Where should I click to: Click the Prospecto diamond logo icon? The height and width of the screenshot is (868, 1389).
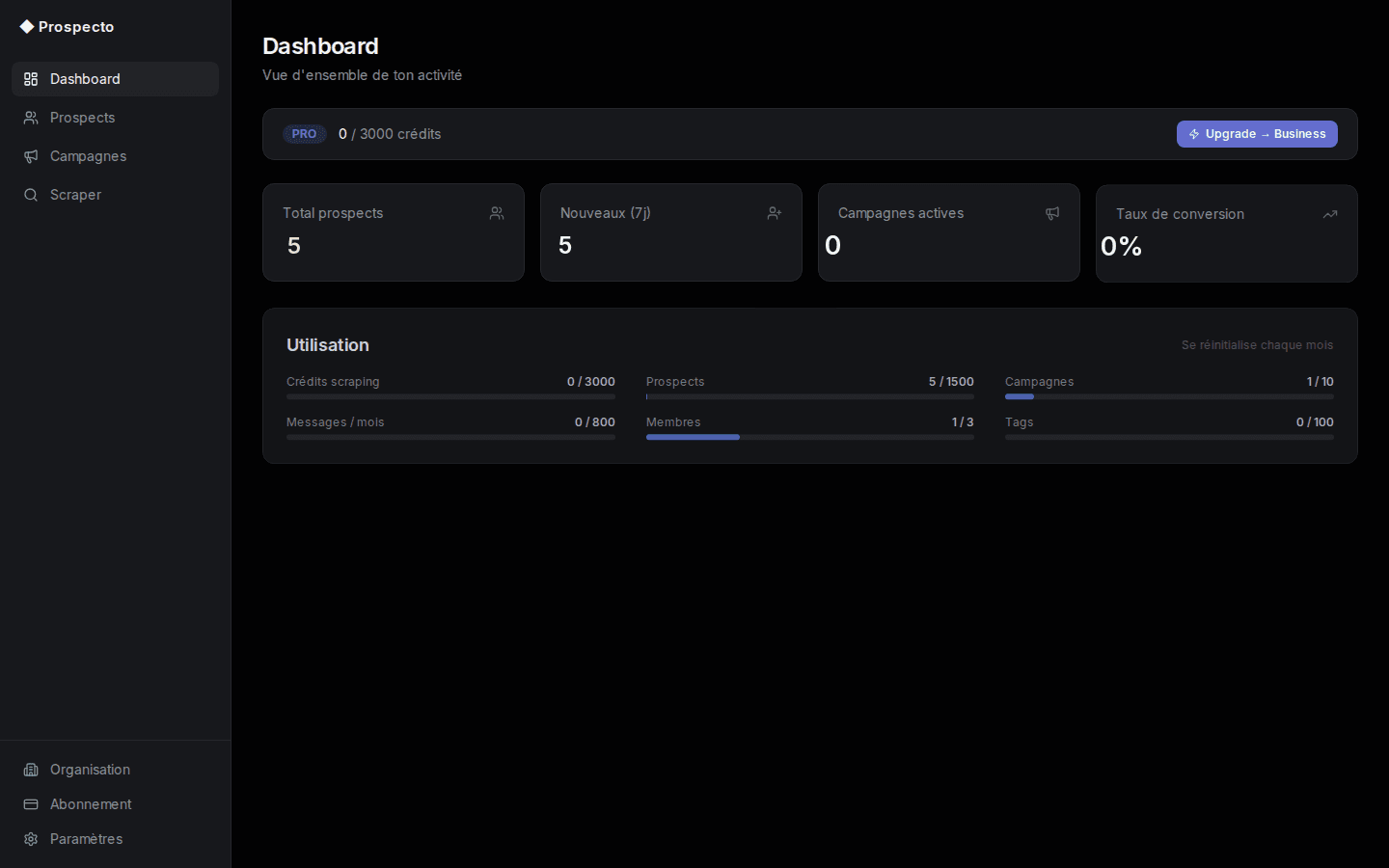click(x=27, y=27)
